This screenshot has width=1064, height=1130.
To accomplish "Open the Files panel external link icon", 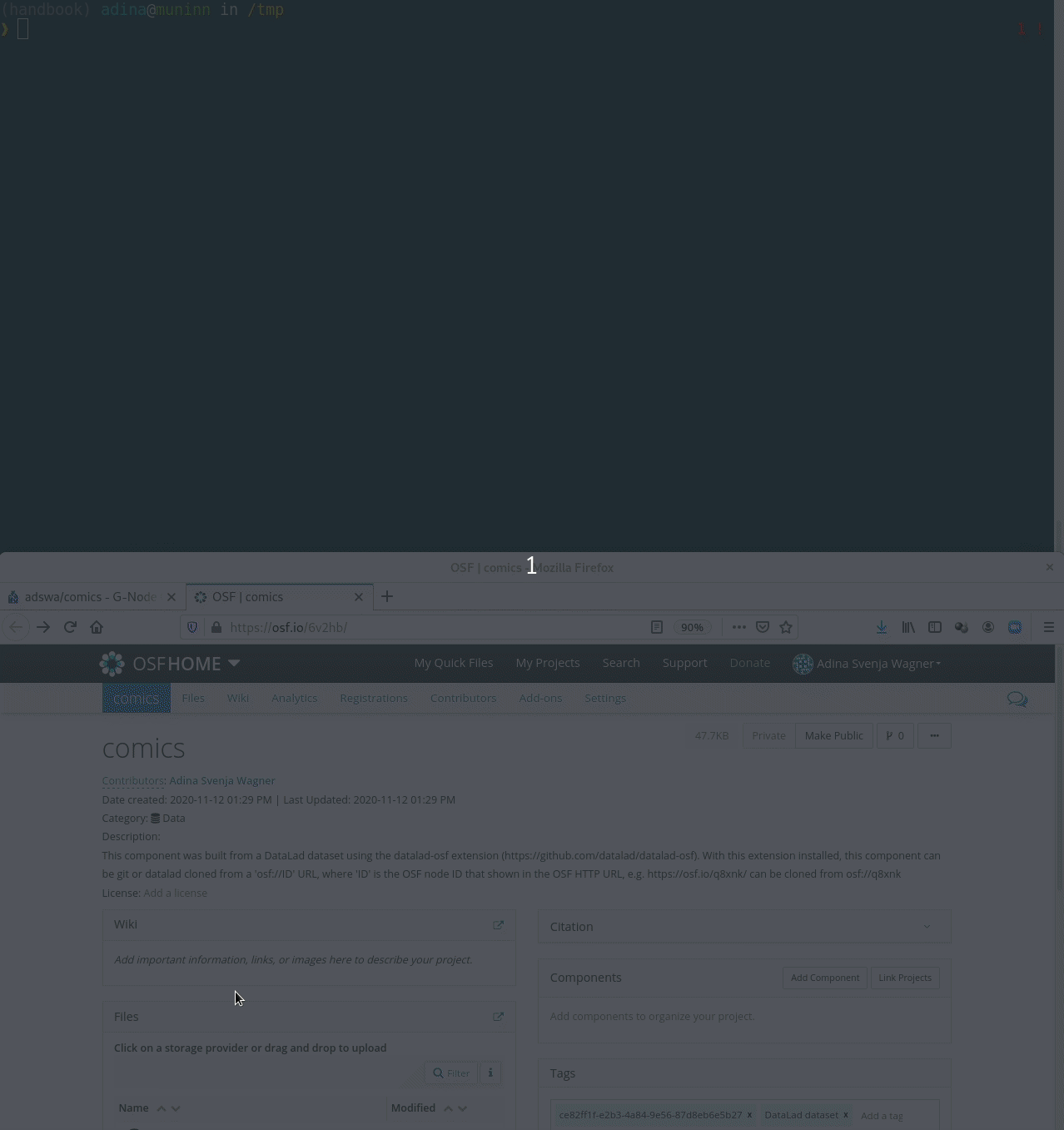I will click(x=498, y=1017).
